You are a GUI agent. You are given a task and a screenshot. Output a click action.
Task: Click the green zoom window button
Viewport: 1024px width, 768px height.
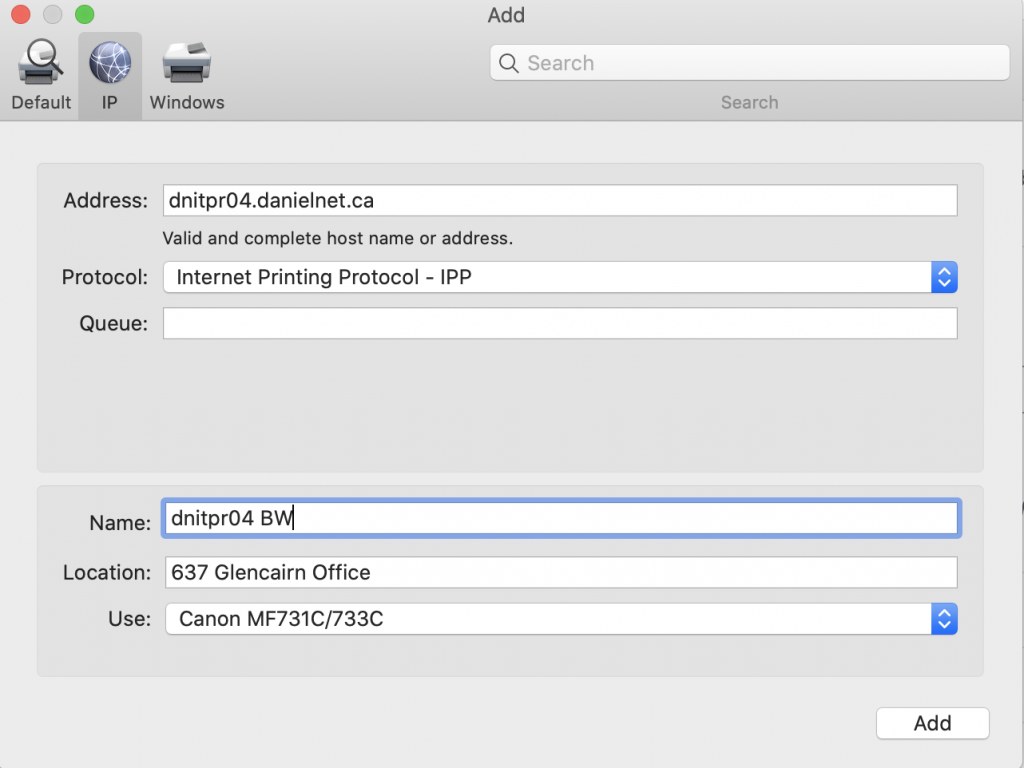point(85,15)
